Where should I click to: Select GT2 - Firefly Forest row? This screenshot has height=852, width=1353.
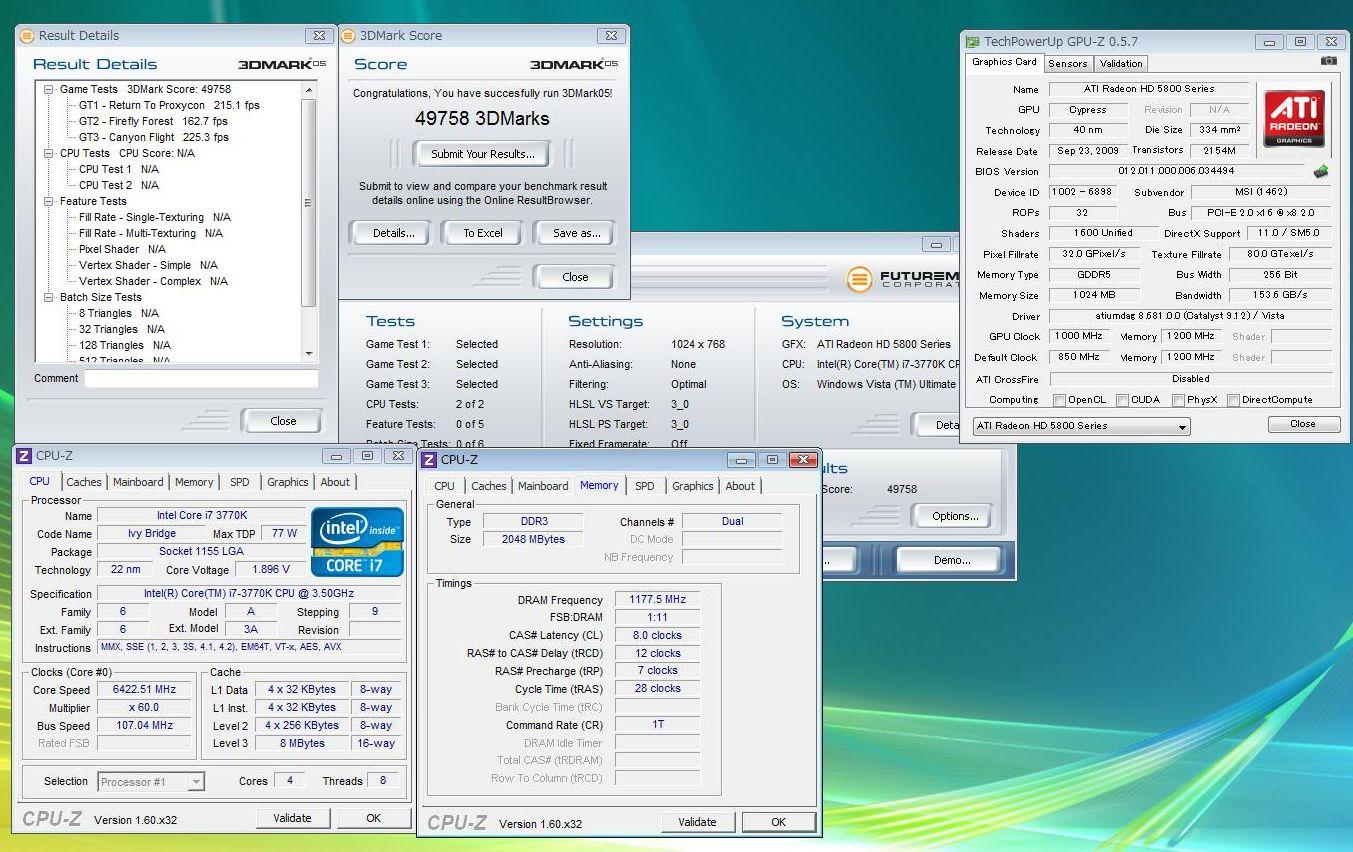coord(153,121)
